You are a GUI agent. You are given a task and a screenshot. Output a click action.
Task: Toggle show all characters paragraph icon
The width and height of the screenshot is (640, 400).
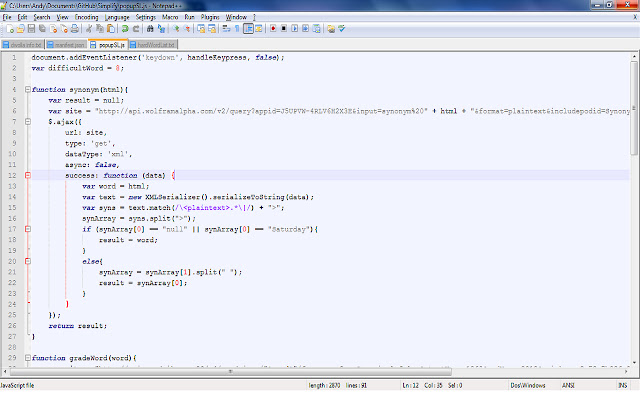click(x=237, y=29)
